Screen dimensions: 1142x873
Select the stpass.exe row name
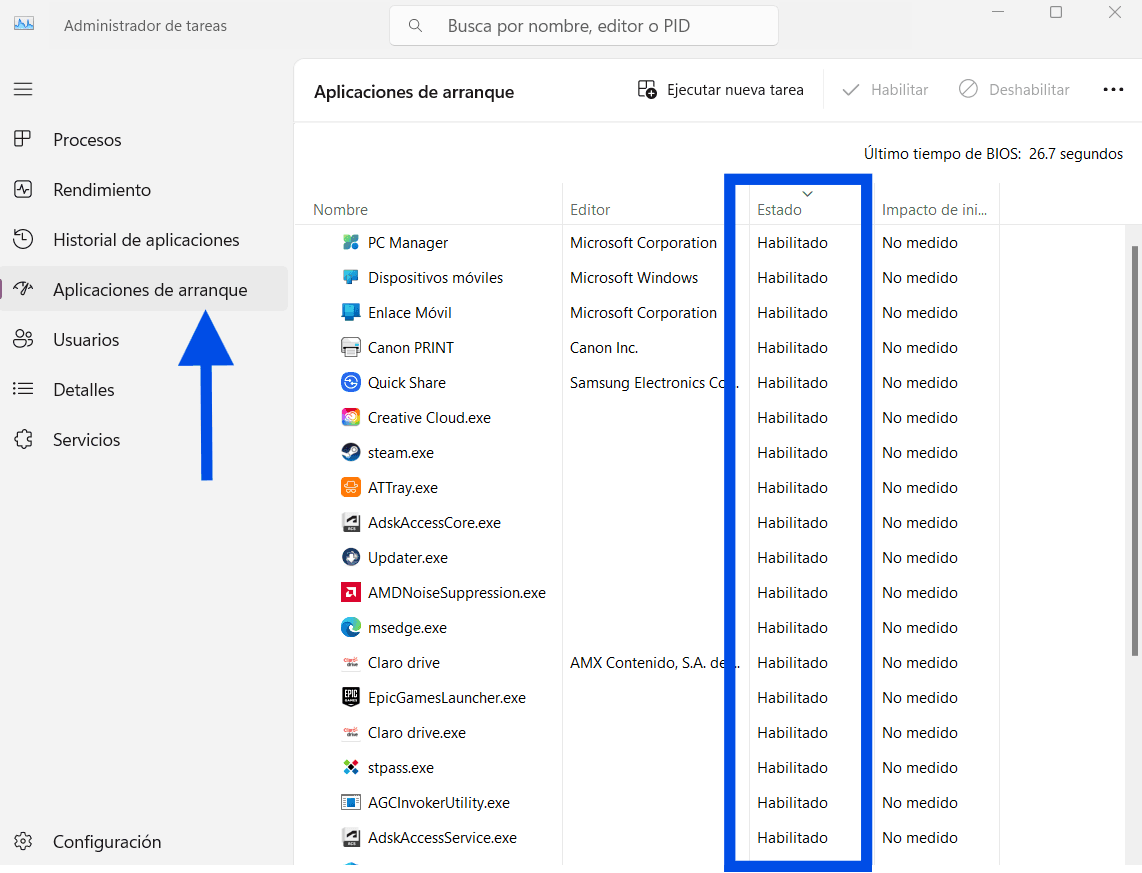(401, 767)
